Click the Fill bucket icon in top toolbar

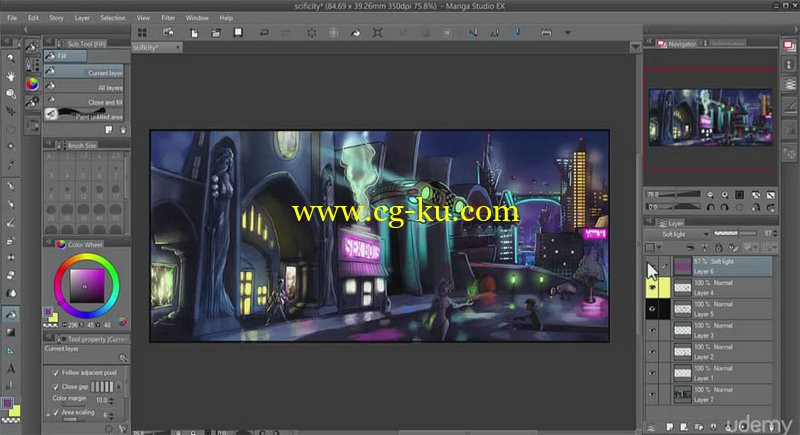[356, 33]
